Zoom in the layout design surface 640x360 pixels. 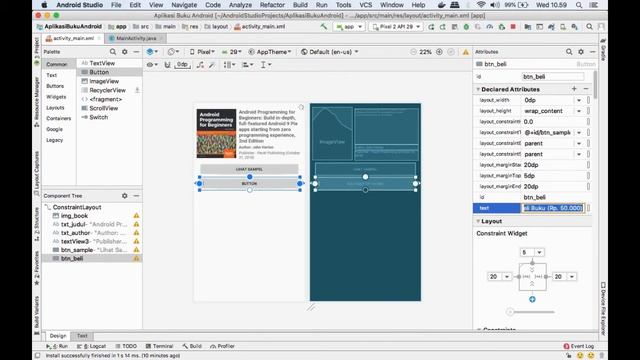(x=439, y=52)
